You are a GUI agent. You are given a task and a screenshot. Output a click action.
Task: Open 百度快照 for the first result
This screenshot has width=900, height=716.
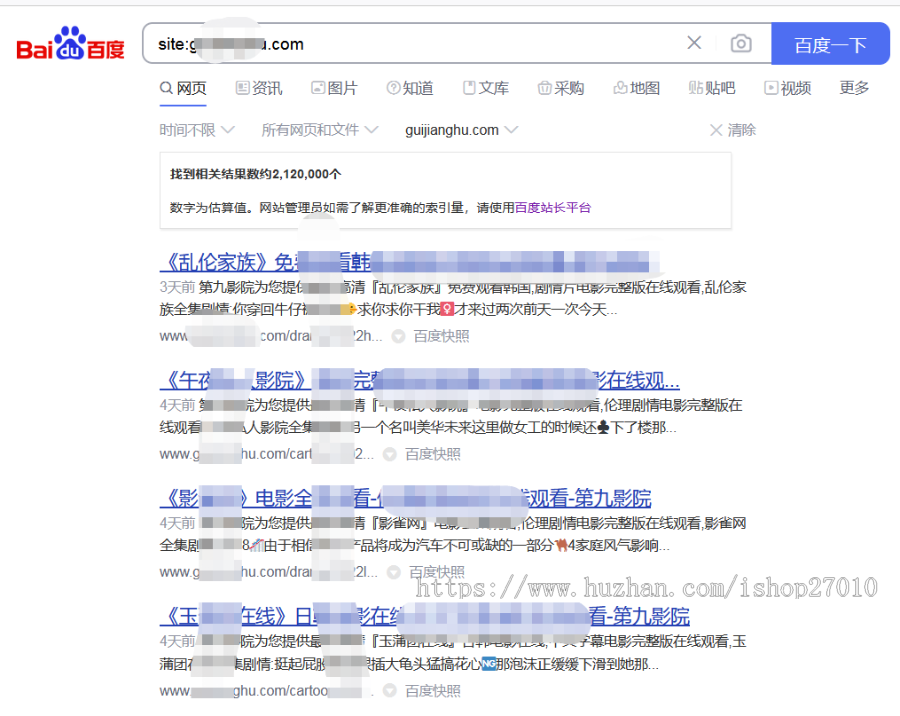[x=441, y=336]
